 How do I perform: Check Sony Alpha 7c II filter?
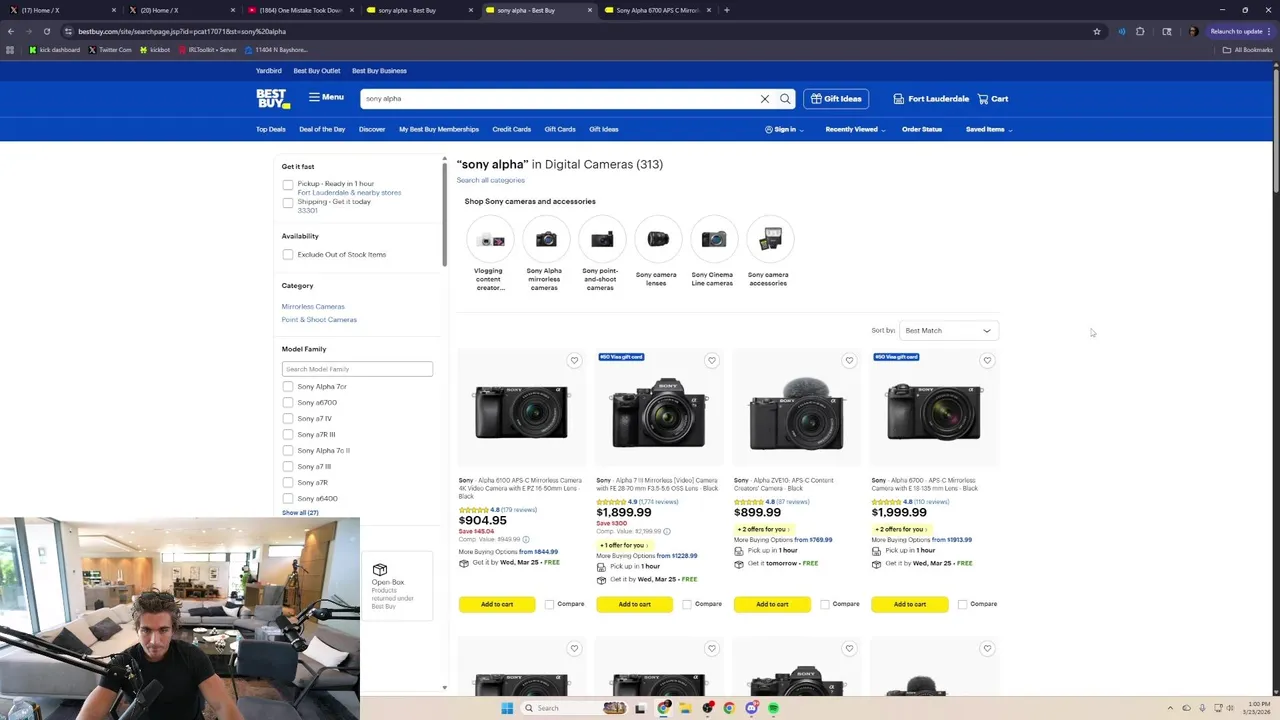[288, 451]
